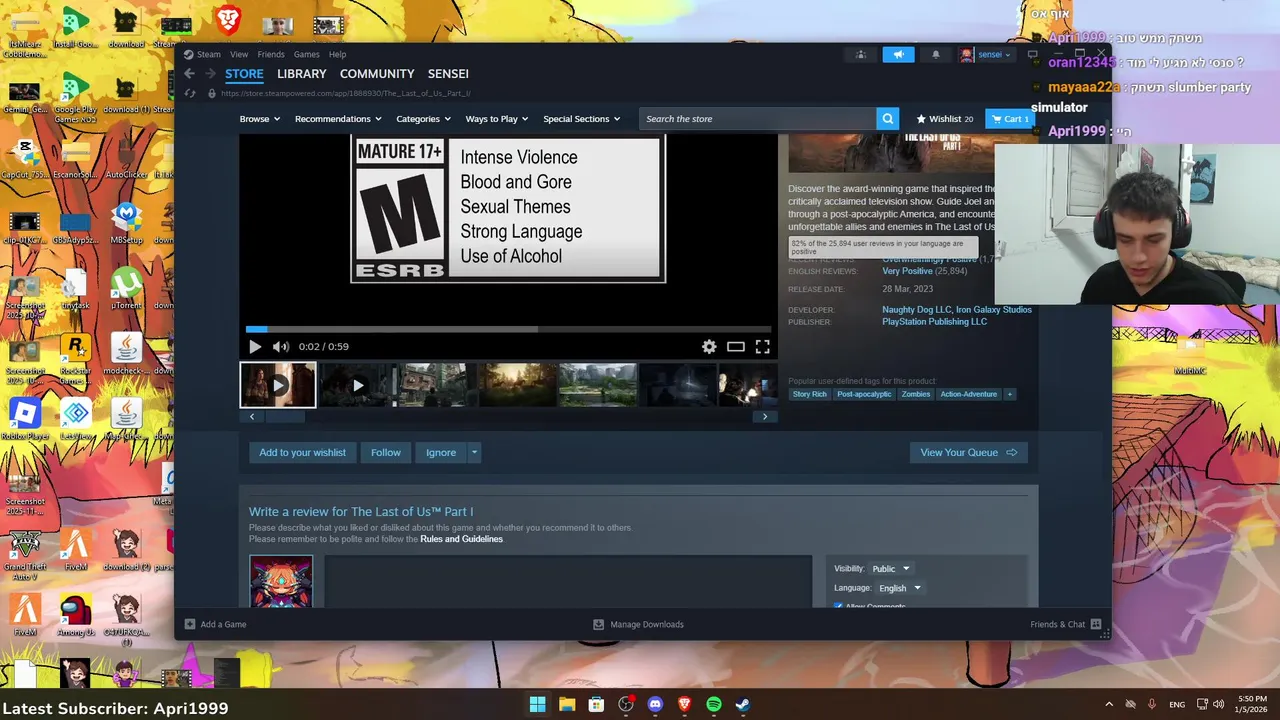The width and height of the screenshot is (1280, 720).
Task: Open the uTorrent desktop shortcut
Action: (x=126, y=289)
